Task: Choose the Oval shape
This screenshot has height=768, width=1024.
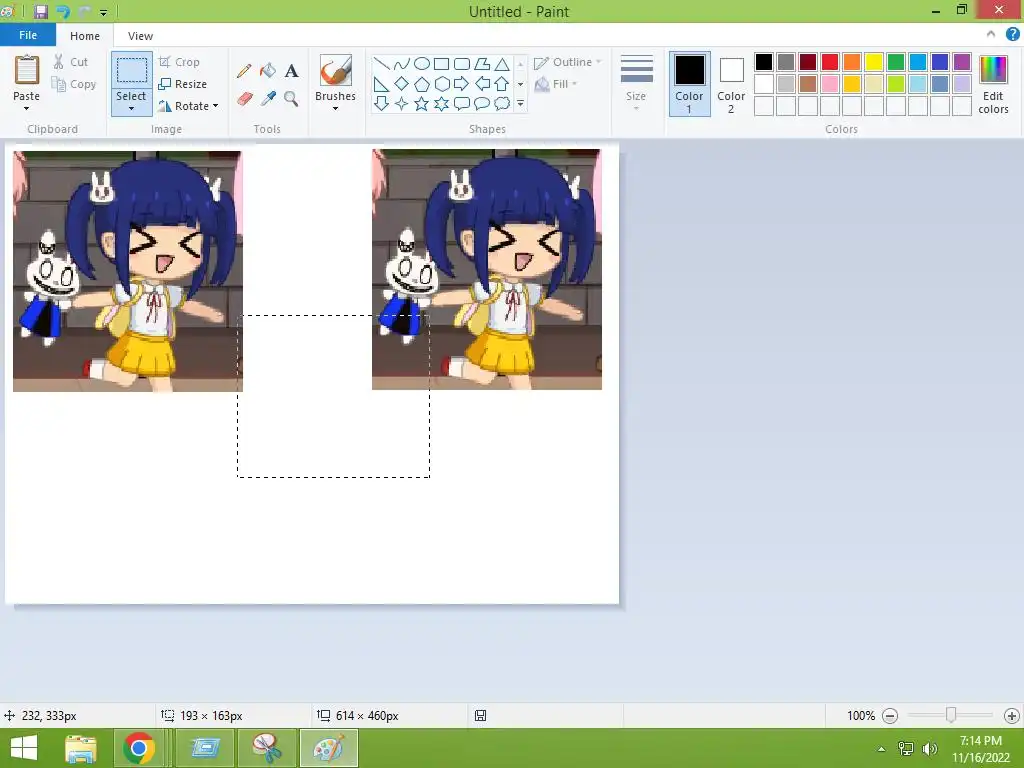Action: pos(422,63)
